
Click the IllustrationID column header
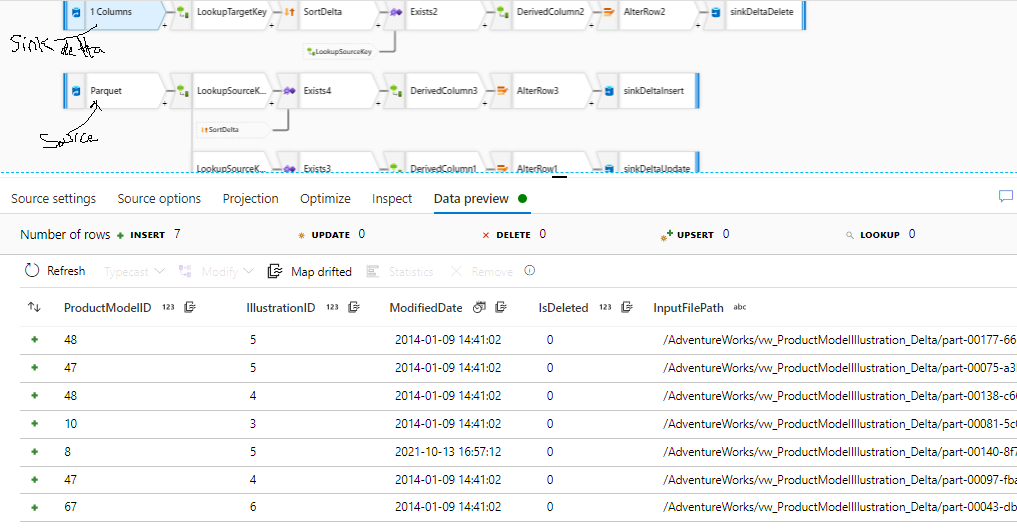coord(281,308)
